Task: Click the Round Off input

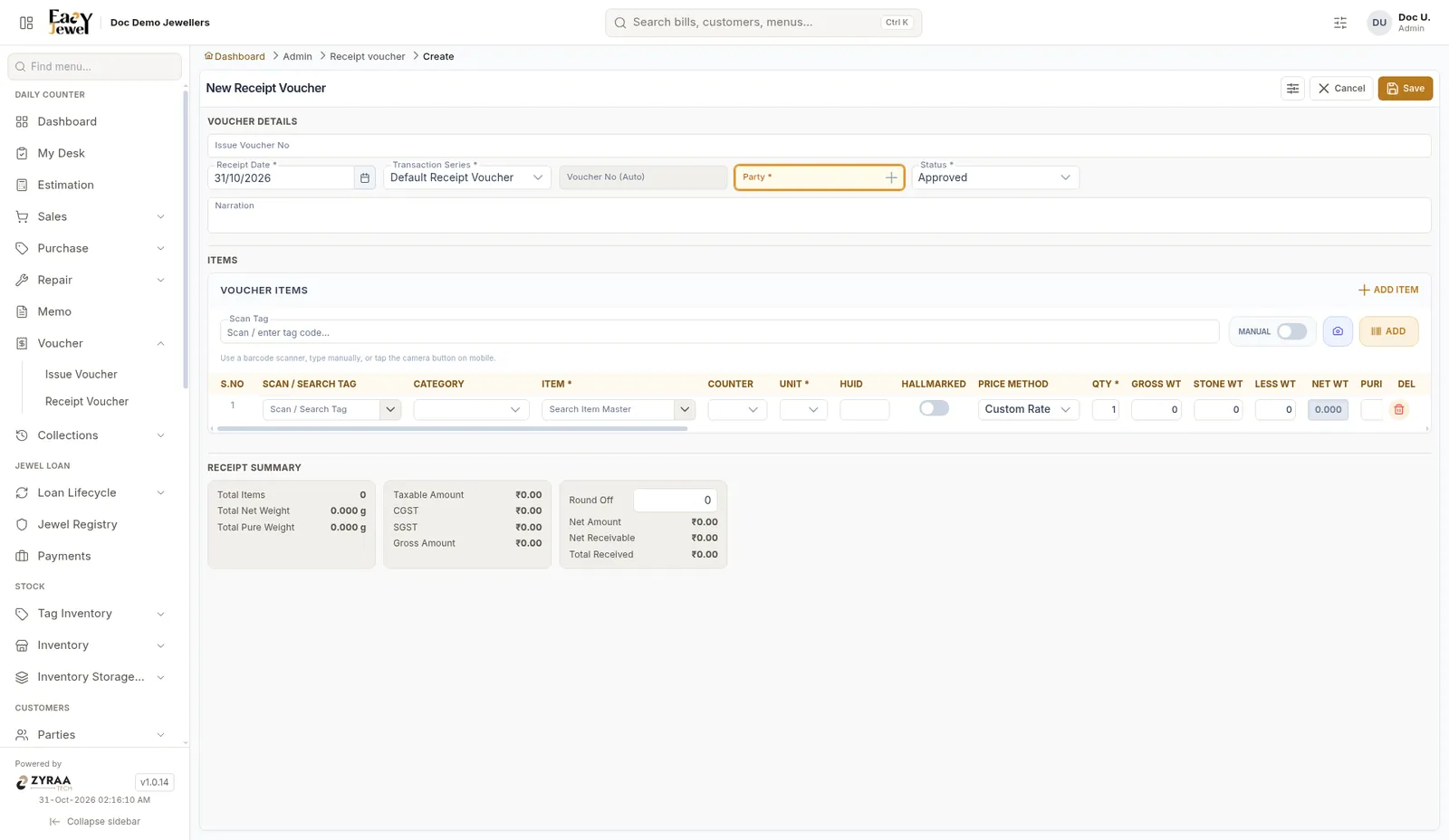Action: [x=675, y=500]
